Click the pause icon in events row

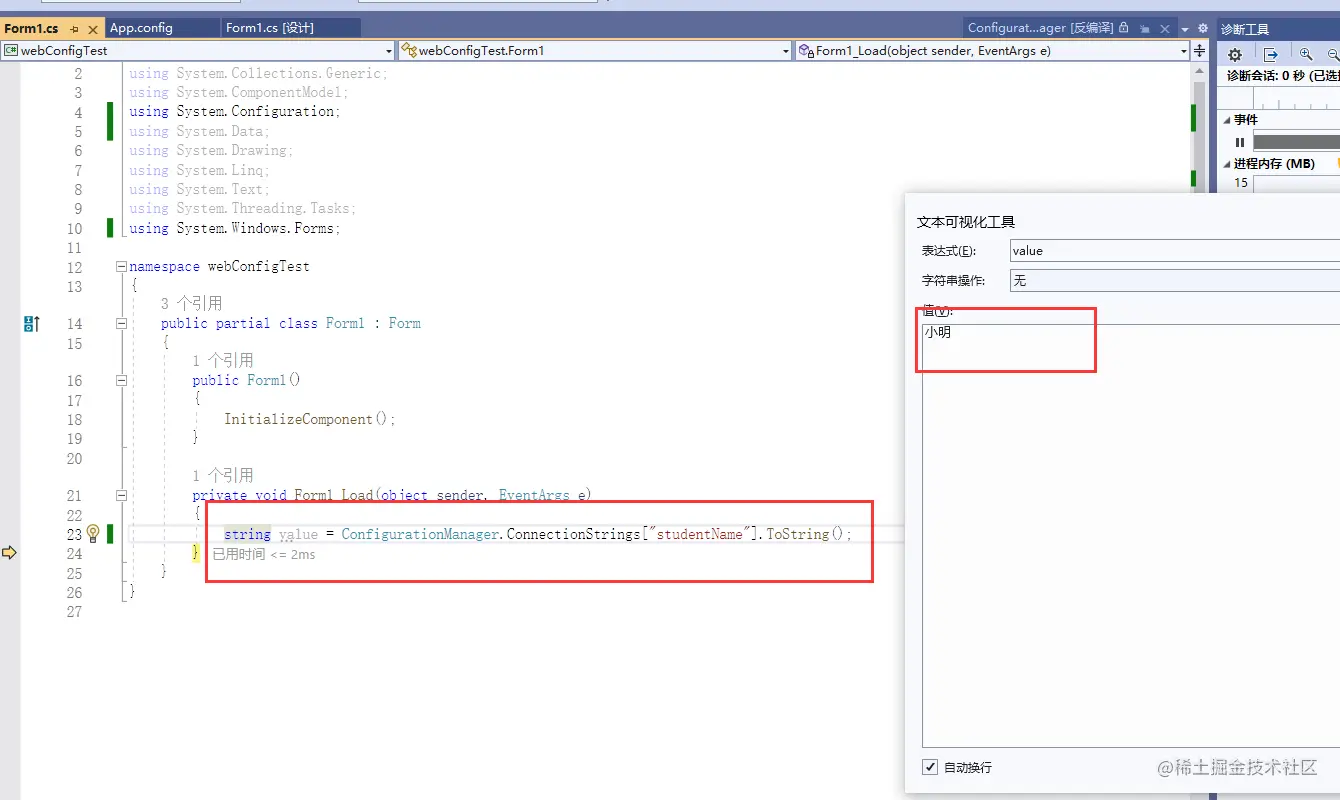(x=1240, y=142)
